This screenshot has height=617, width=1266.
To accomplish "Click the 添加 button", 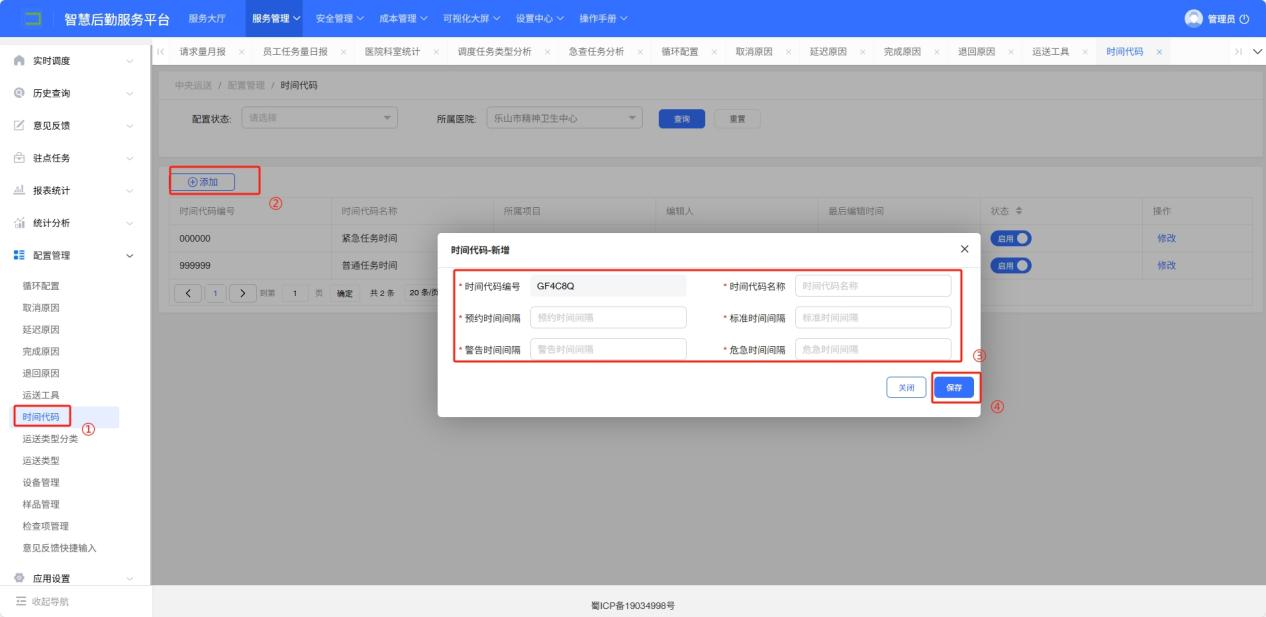I will pos(203,181).
